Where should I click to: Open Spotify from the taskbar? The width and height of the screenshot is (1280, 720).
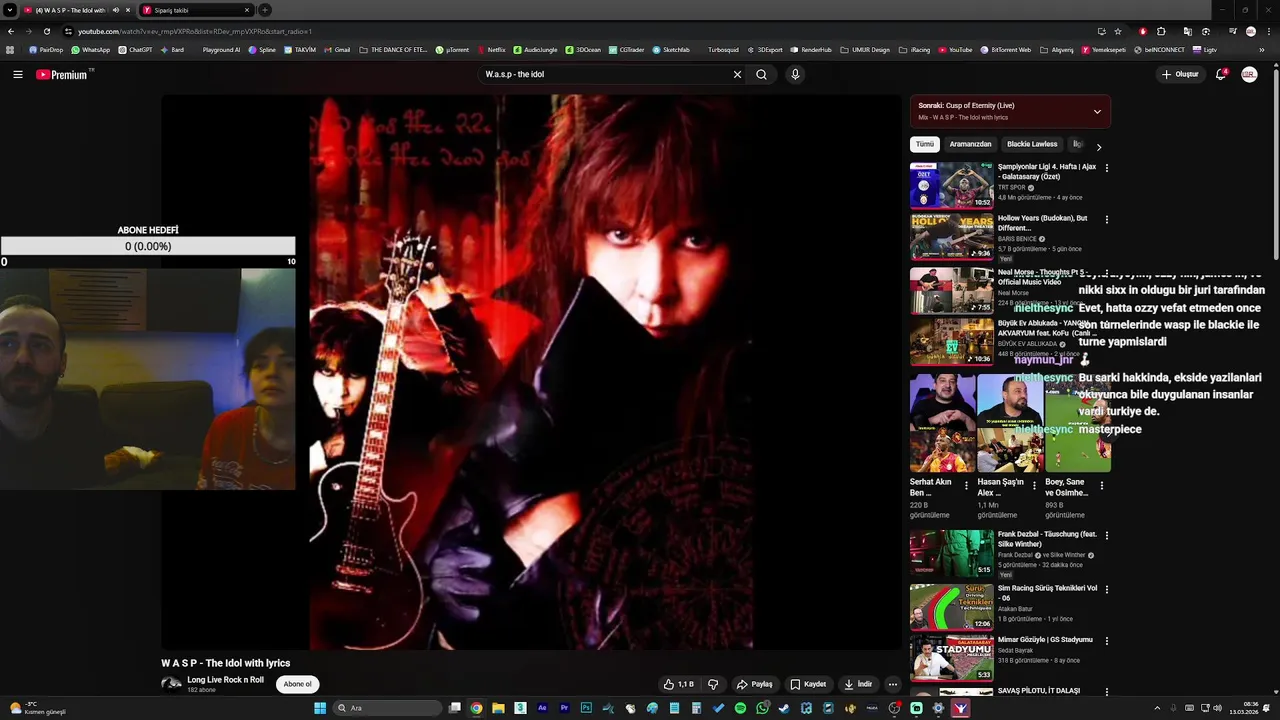click(x=740, y=708)
